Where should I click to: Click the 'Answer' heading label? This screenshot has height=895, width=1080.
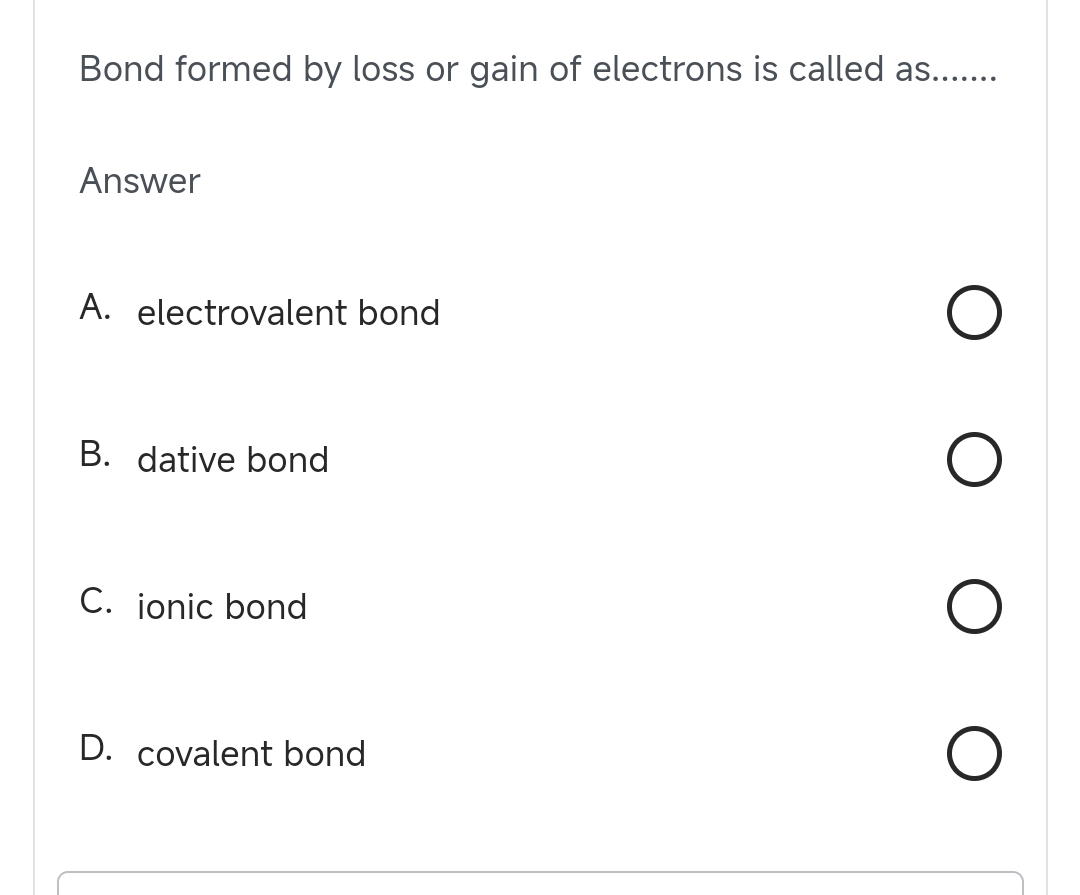pyautogui.click(x=139, y=181)
